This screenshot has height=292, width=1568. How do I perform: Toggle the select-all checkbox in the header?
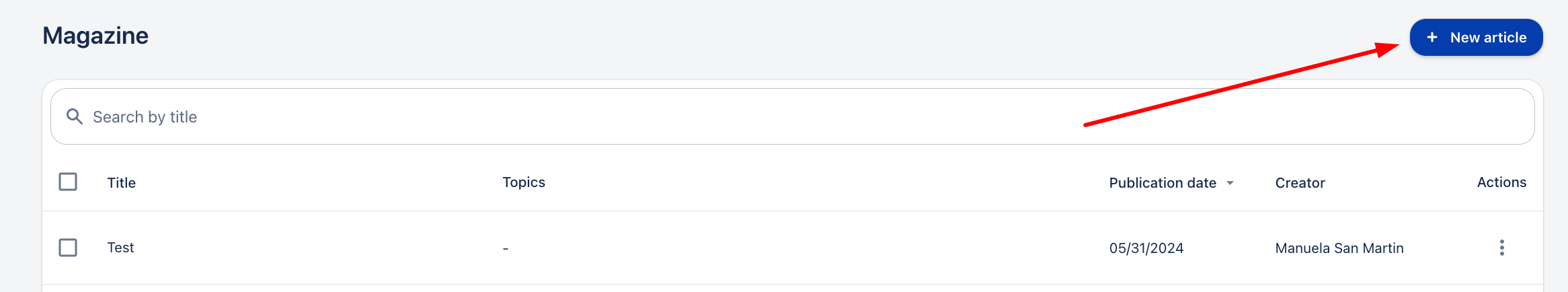68,182
